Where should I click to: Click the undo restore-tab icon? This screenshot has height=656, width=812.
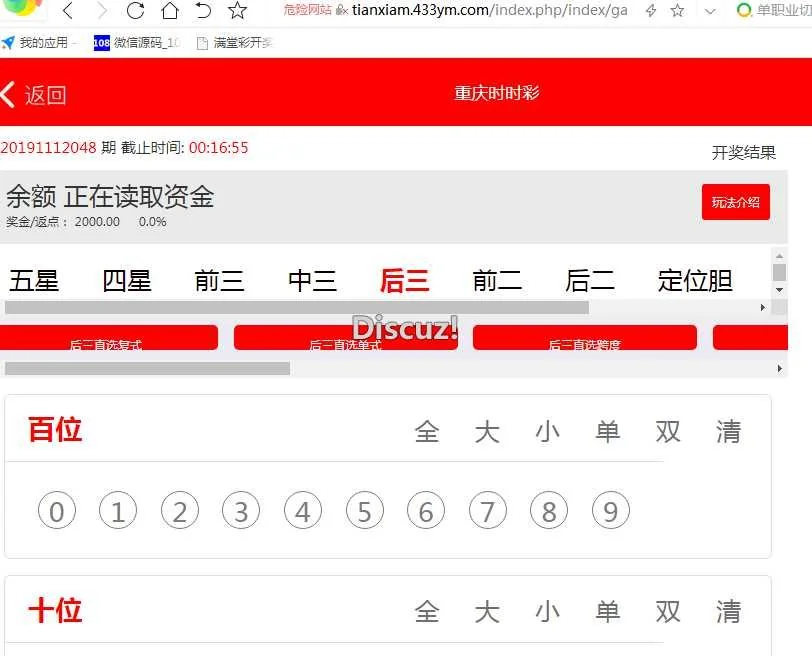203,11
